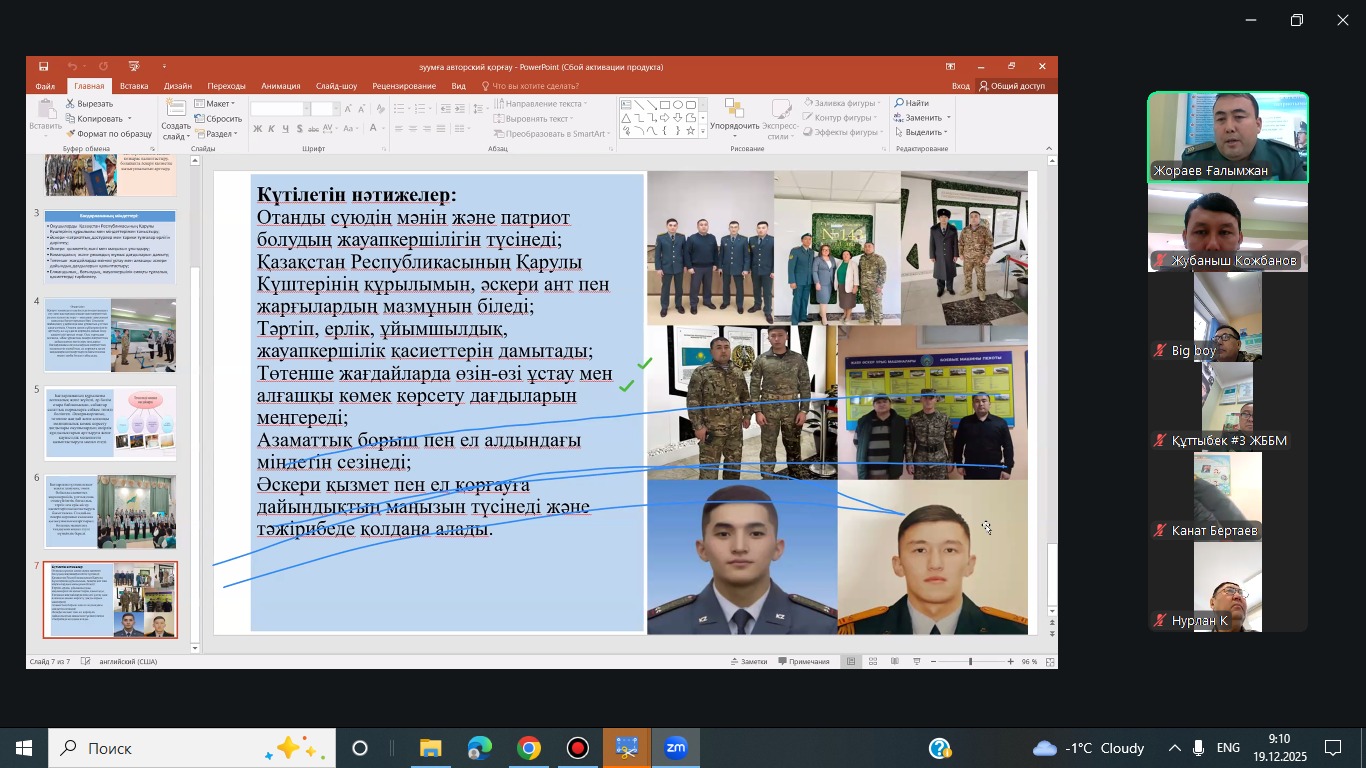Click Format Painter (Формат по образцу)
1366x768 pixels.
click(x=108, y=134)
